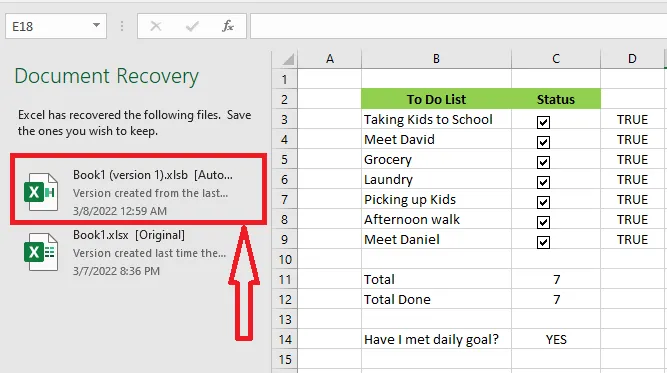Screen dimensions: 667x373
Task: Click the Document Recovery pane title
Action: (106, 77)
